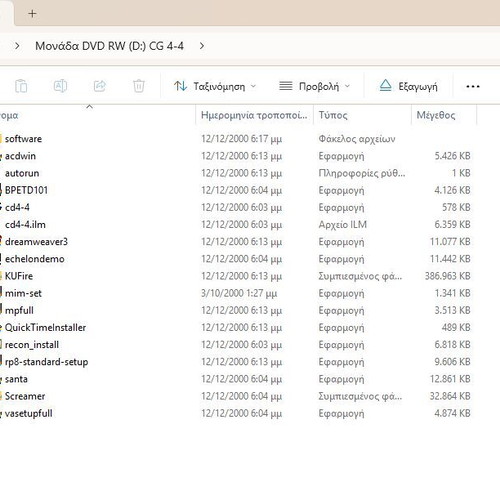
Task: Select the software folder
Action: click(x=23, y=139)
